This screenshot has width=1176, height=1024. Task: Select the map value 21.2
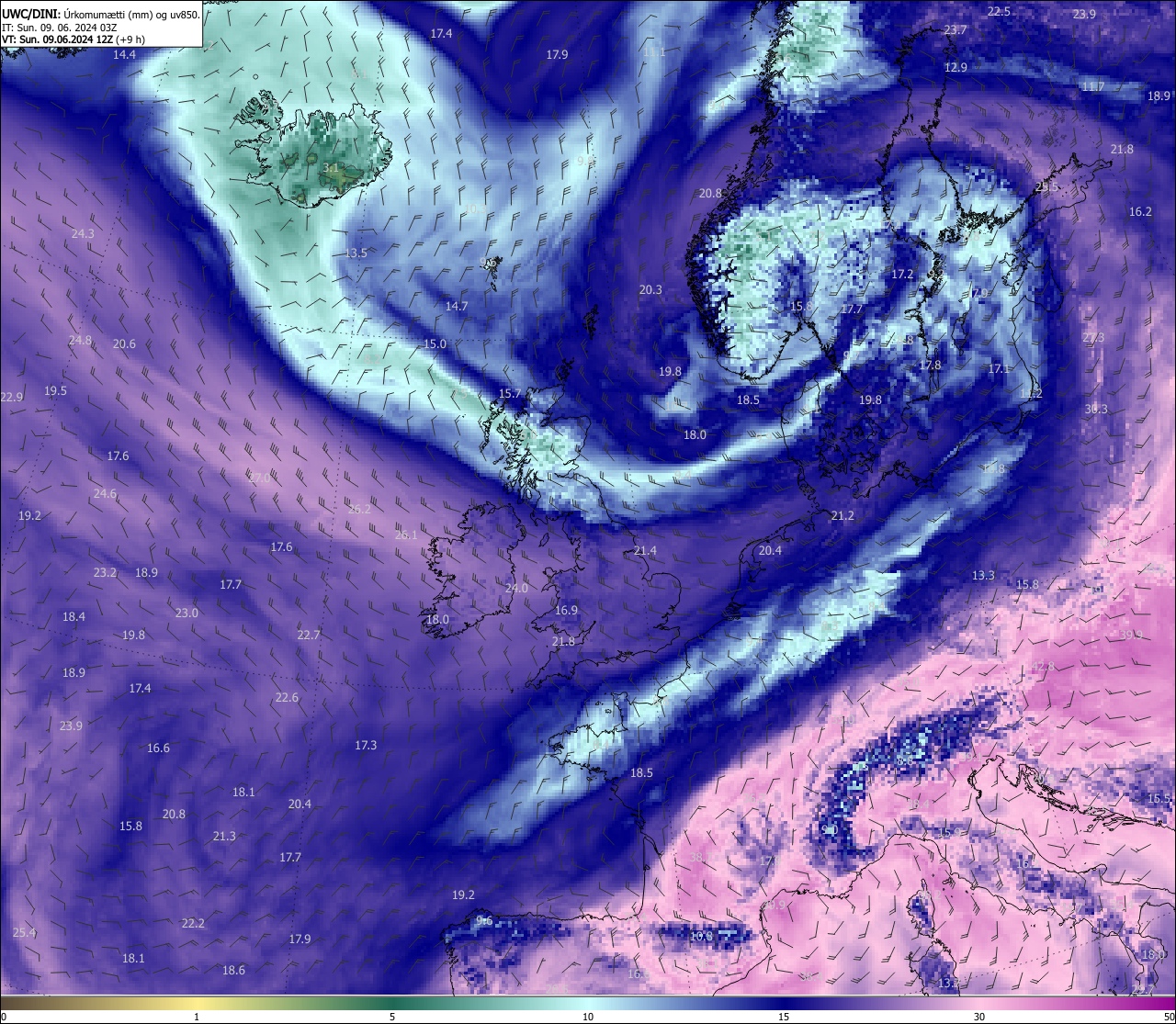pyautogui.click(x=842, y=515)
